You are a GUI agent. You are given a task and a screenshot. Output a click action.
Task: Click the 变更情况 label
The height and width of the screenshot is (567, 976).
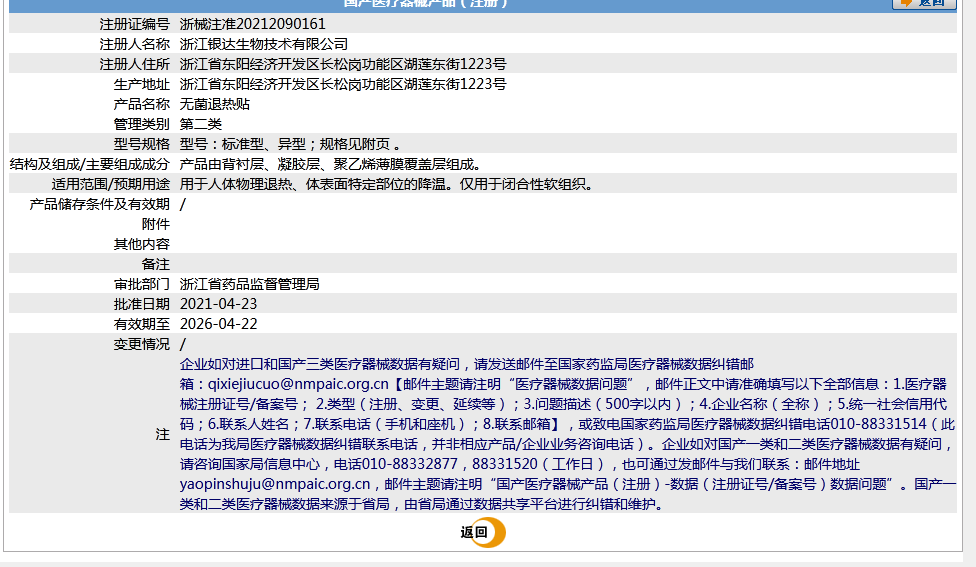tap(141, 344)
